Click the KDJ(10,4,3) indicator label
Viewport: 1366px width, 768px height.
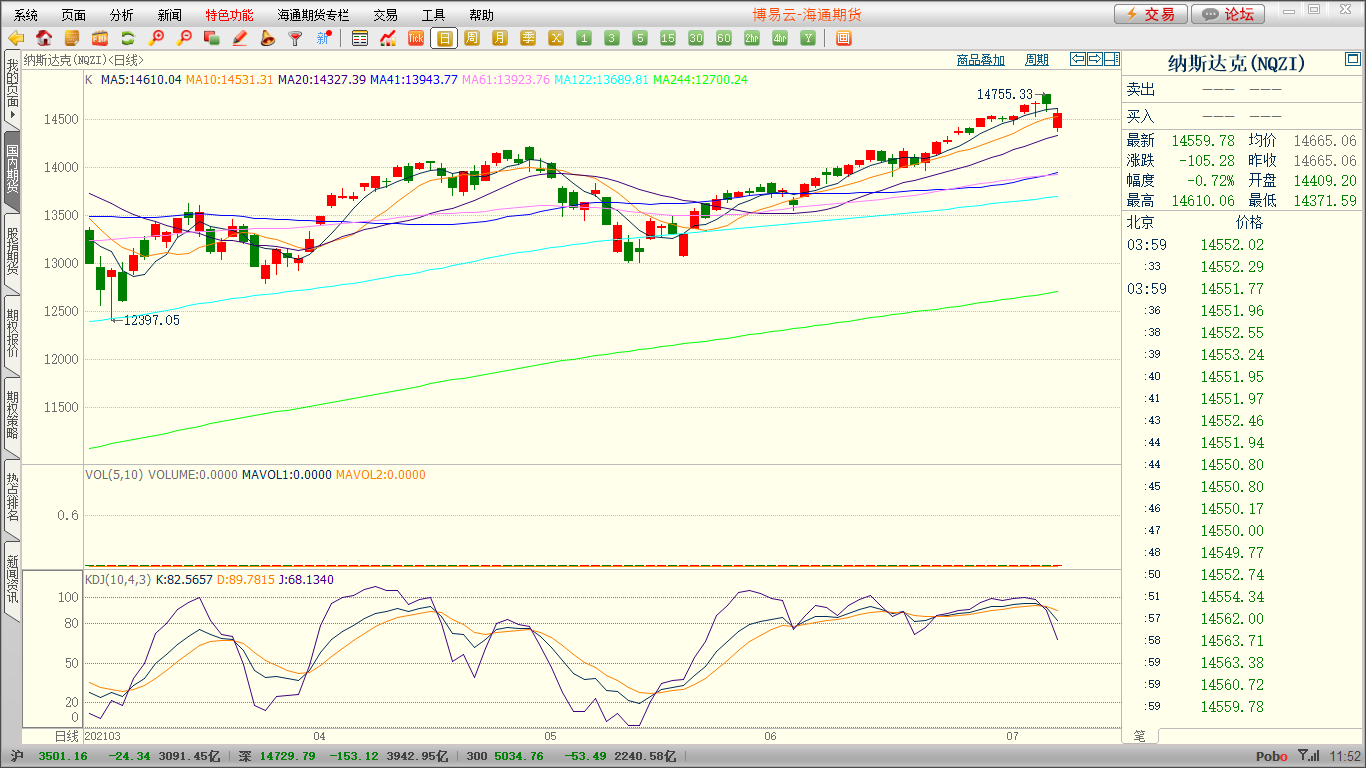(118, 580)
